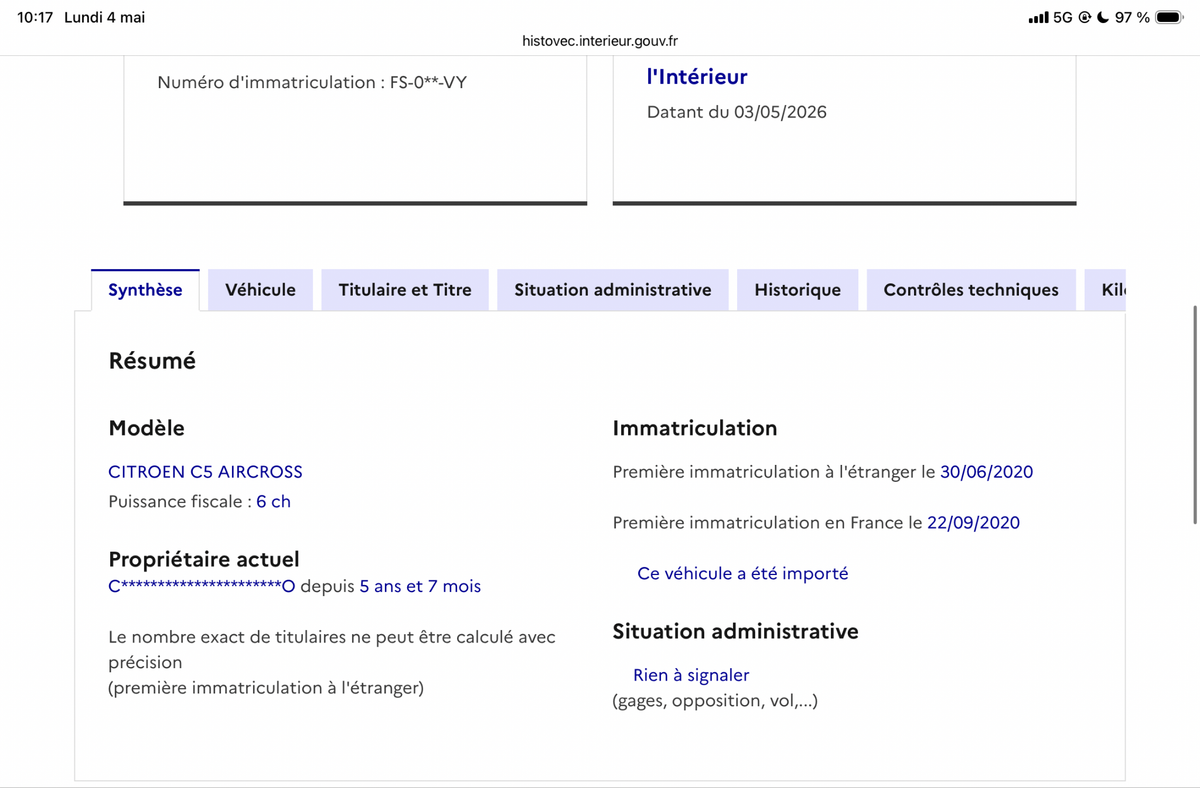Tap the histovec.interieur.gouv.fr address bar
1200x788 pixels.
[x=600, y=41]
